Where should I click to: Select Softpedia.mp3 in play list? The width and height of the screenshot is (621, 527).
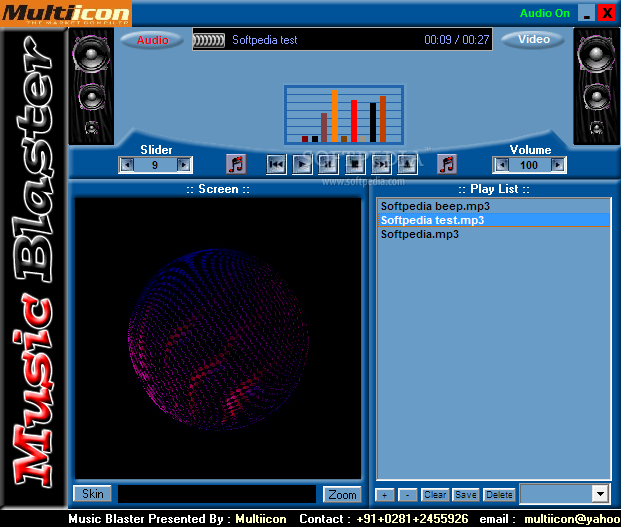pos(493,234)
